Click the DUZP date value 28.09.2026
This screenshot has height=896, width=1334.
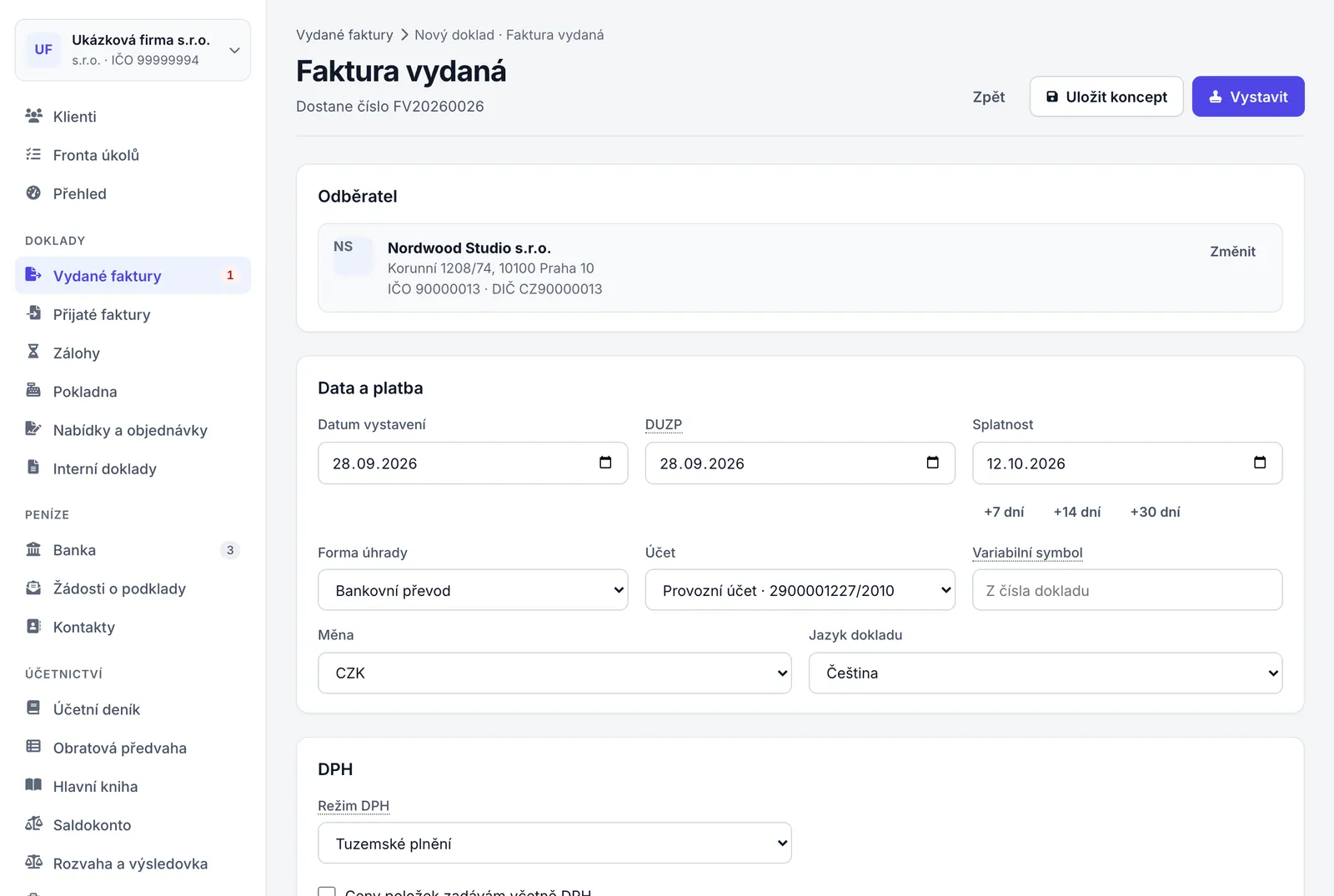coord(702,463)
